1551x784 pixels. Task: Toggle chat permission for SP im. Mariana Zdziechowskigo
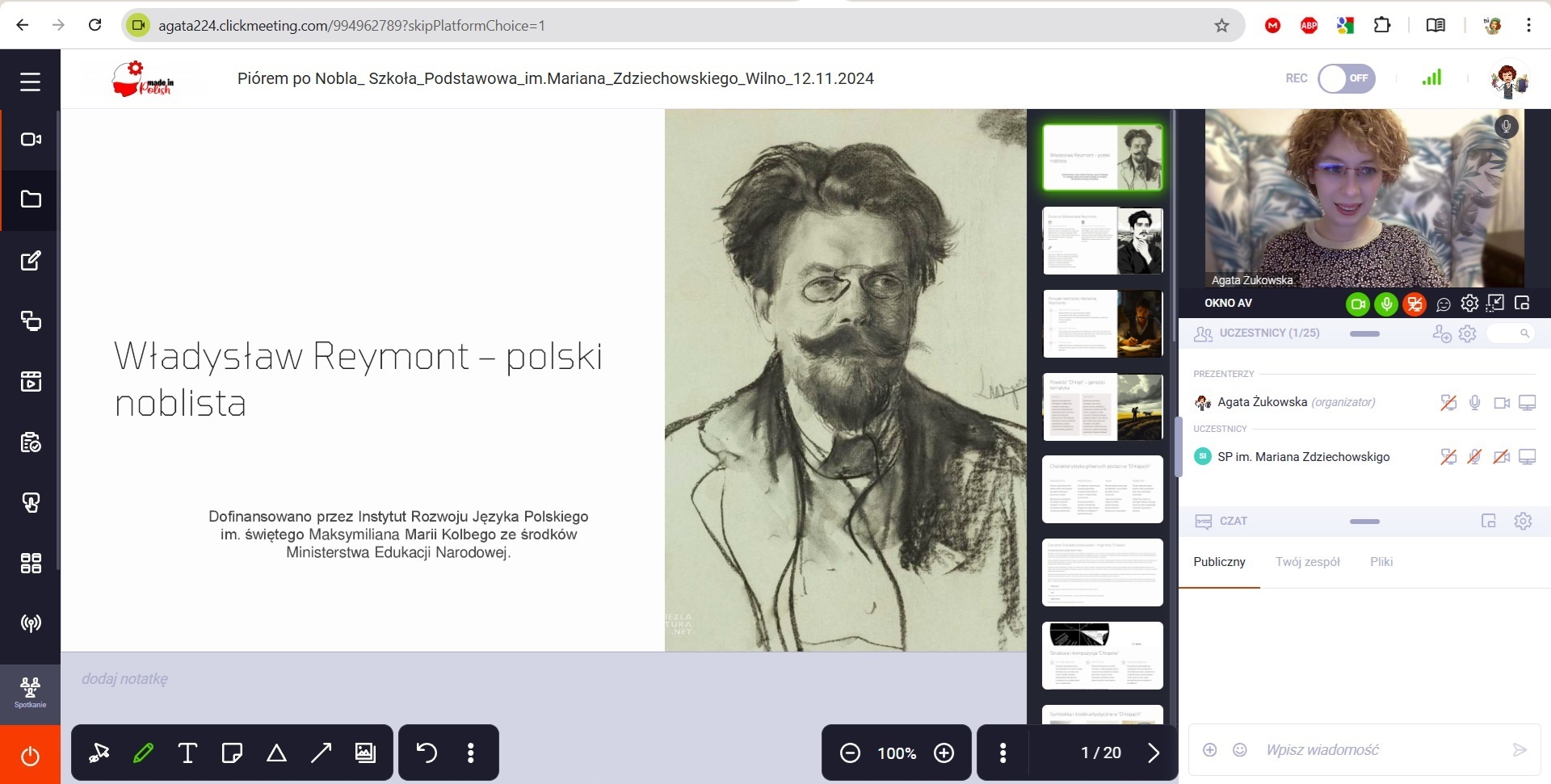[1448, 457]
